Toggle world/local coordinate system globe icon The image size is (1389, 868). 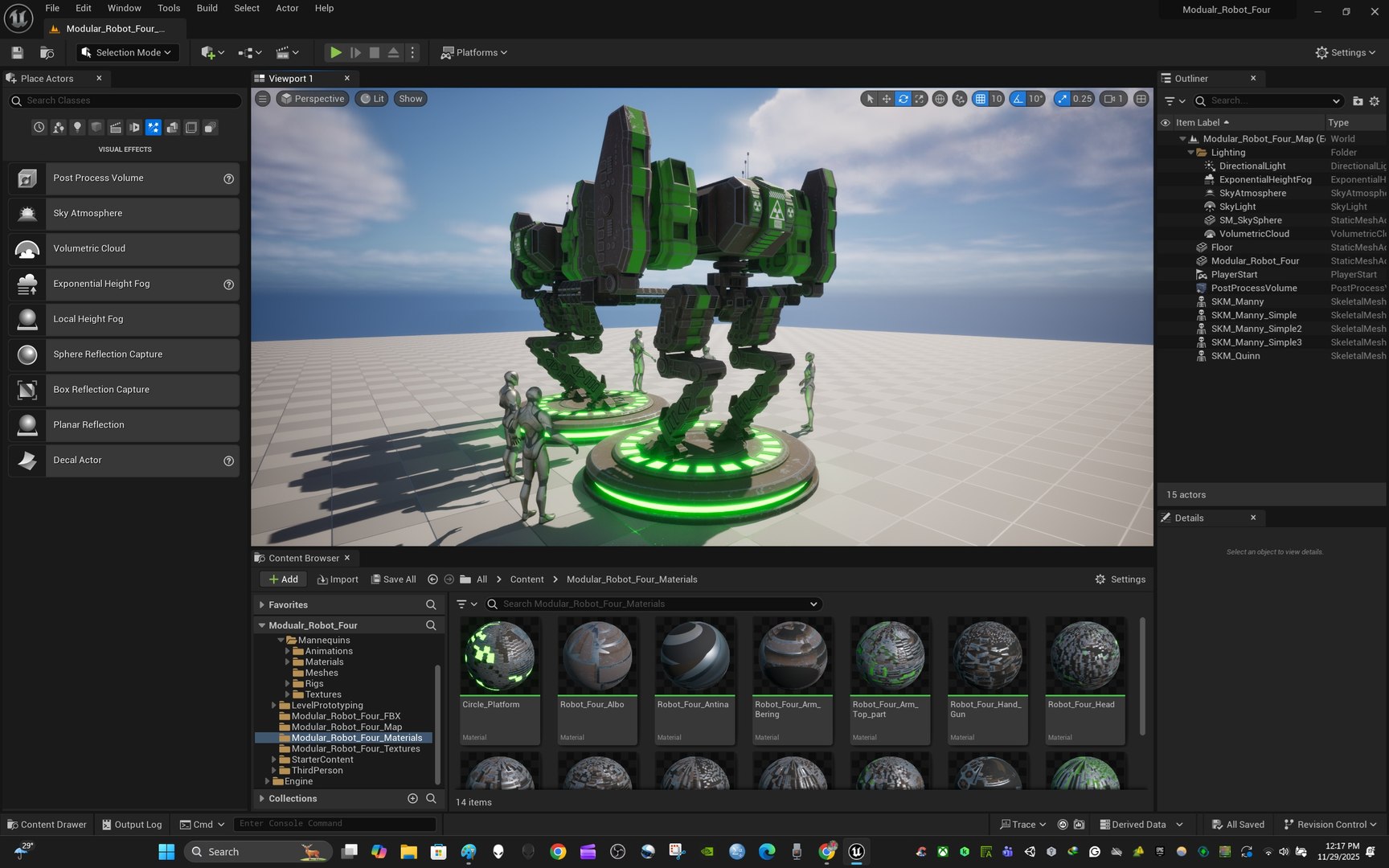tap(939, 99)
